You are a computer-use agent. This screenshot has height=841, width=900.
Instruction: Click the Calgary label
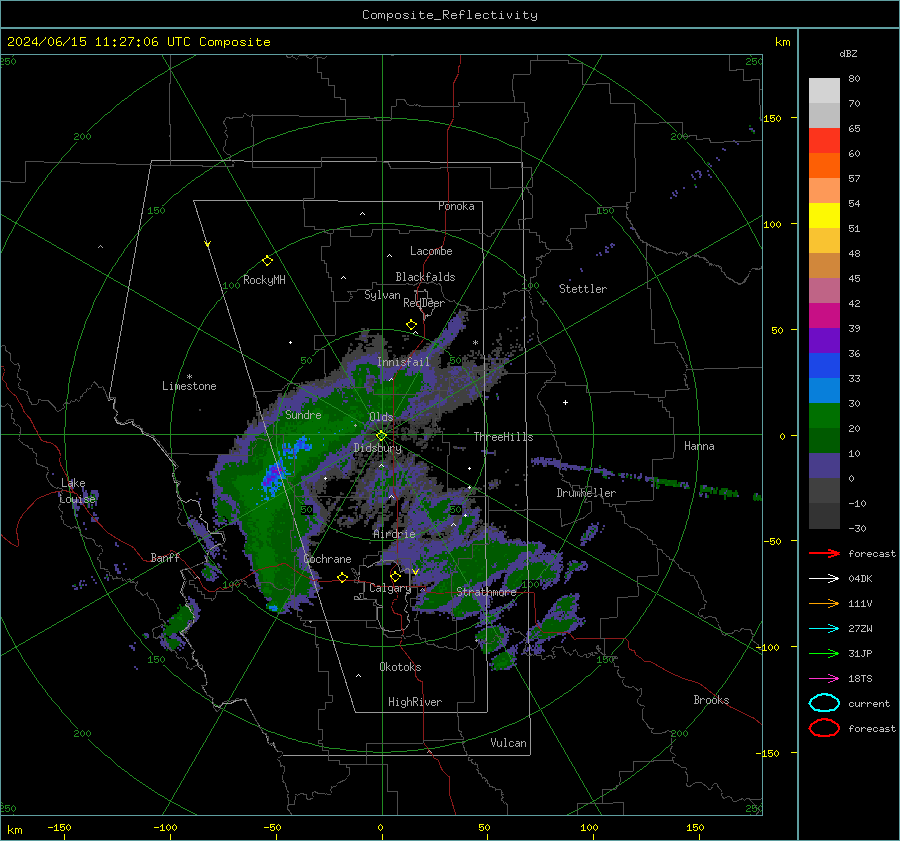390,588
